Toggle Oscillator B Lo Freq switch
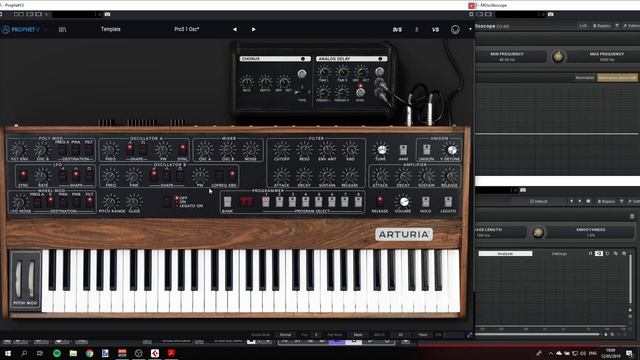The width and height of the screenshot is (640, 360). [219, 176]
